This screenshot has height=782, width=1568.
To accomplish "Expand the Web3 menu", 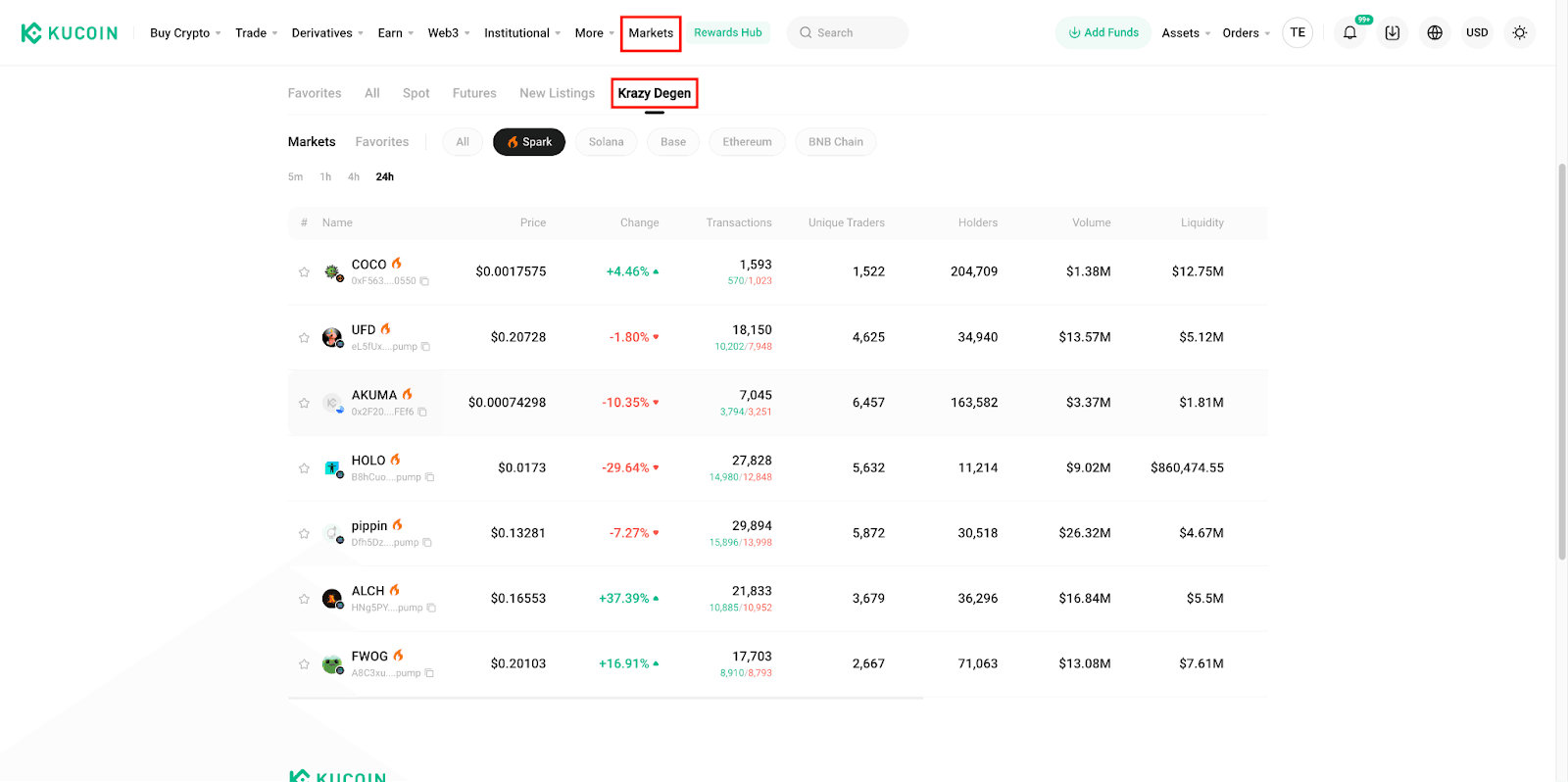I will click(x=449, y=33).
